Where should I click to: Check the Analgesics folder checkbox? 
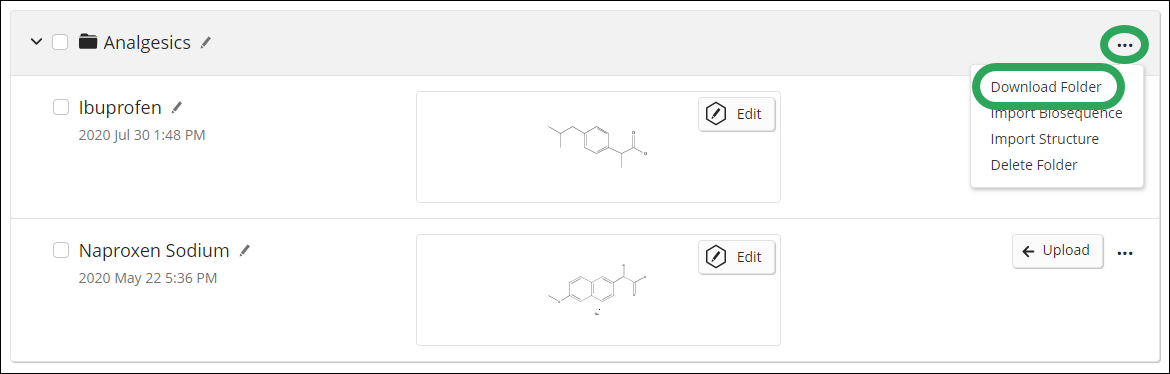tap(60, 42)
